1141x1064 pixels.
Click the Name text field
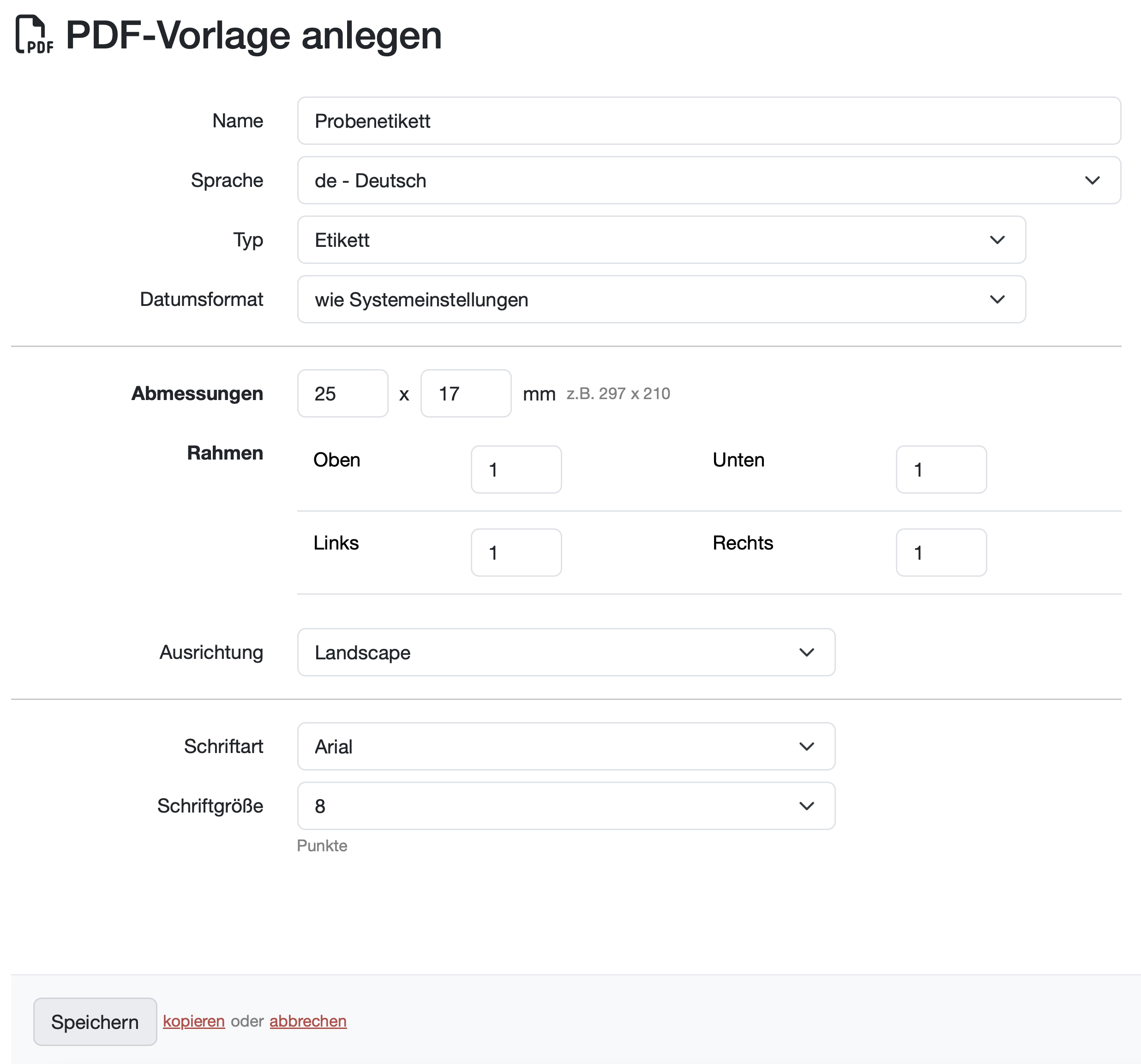[x=708, y=121]
